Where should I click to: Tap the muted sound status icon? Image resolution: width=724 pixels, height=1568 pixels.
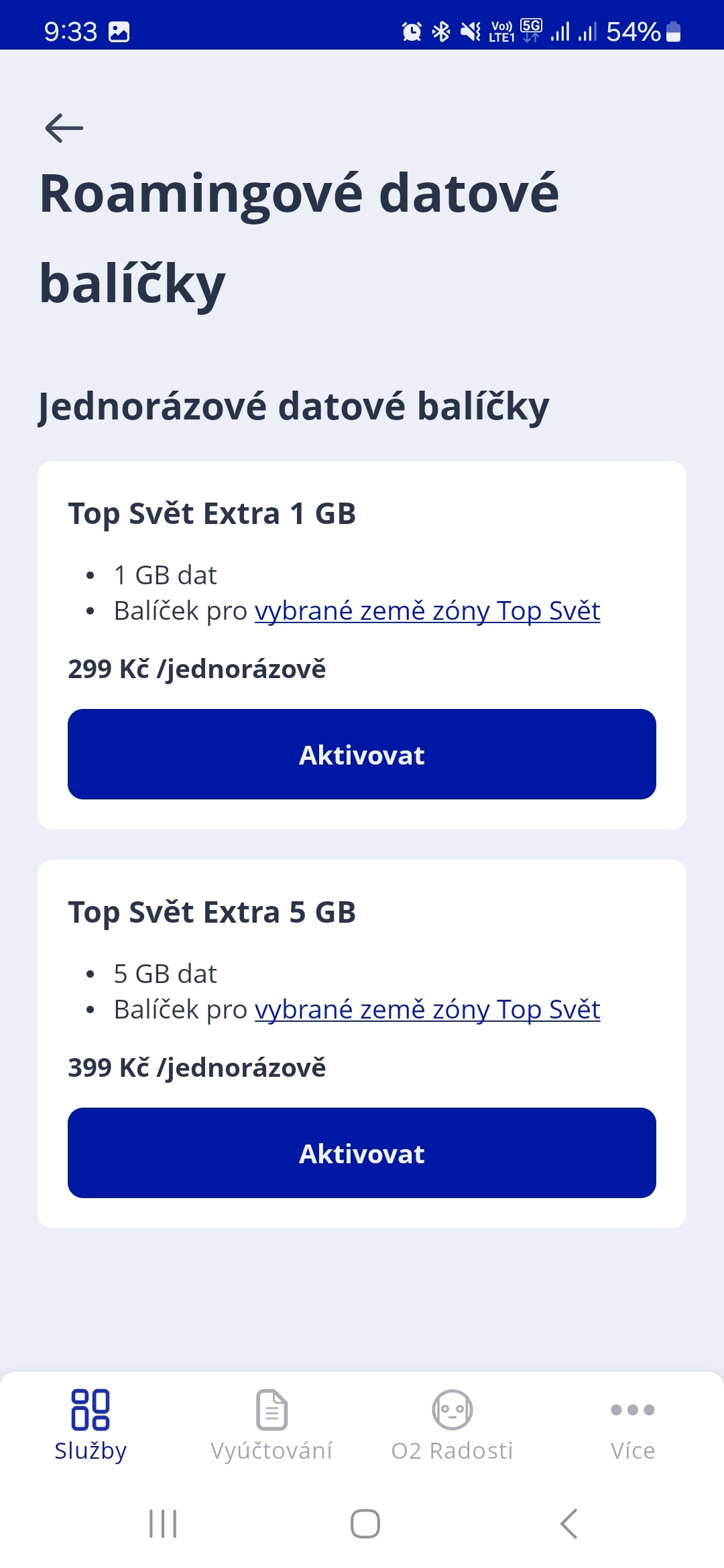[471, 31]
